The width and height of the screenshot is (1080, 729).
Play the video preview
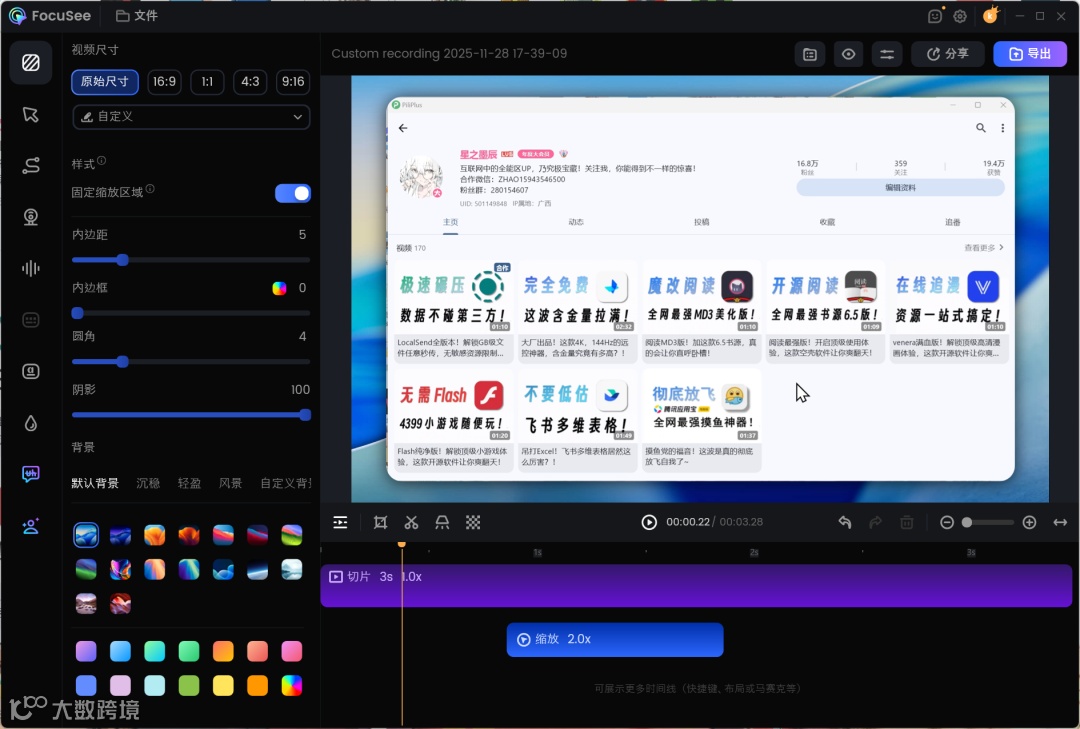[649, 522]
